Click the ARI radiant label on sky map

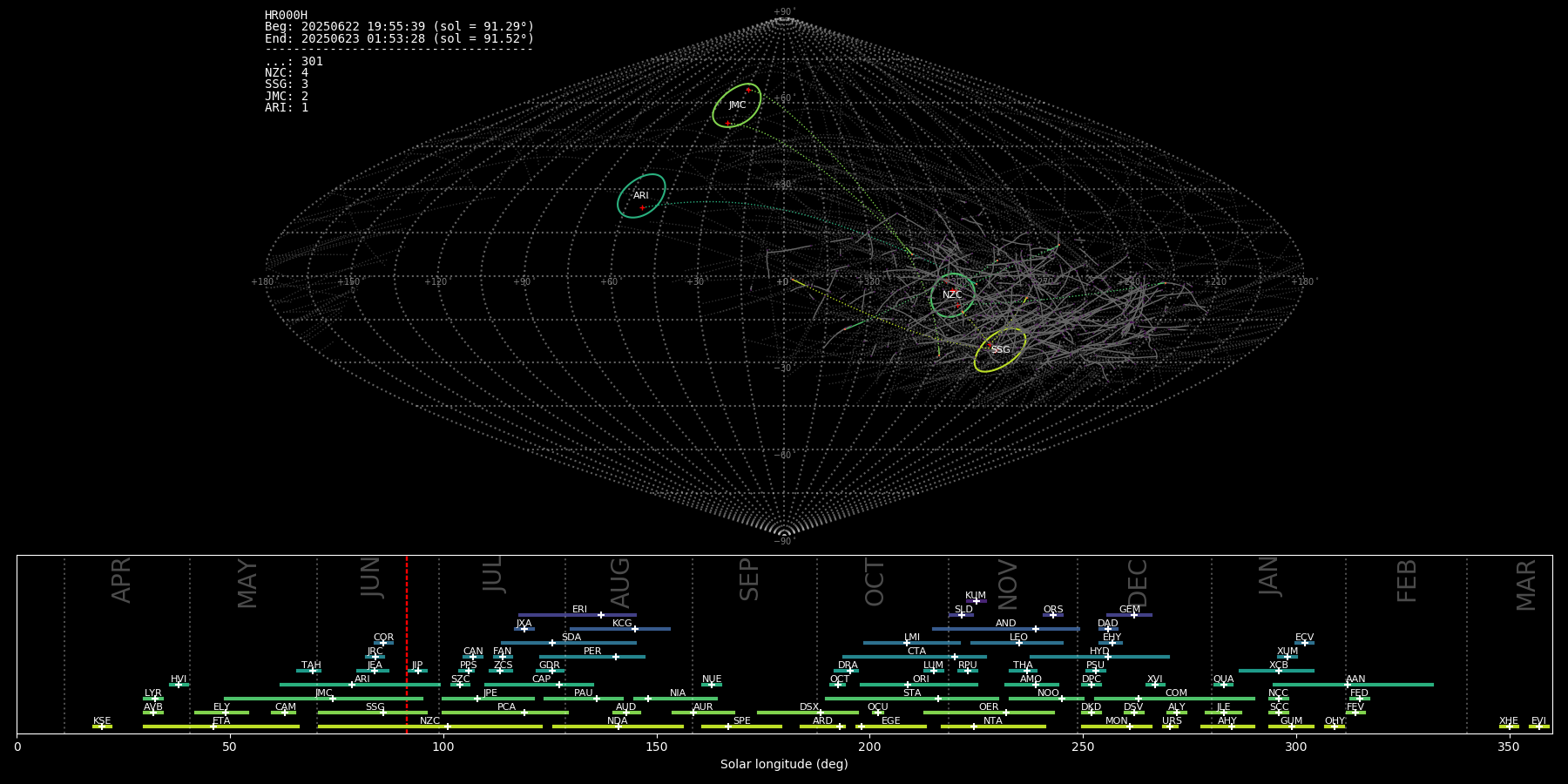641,195
